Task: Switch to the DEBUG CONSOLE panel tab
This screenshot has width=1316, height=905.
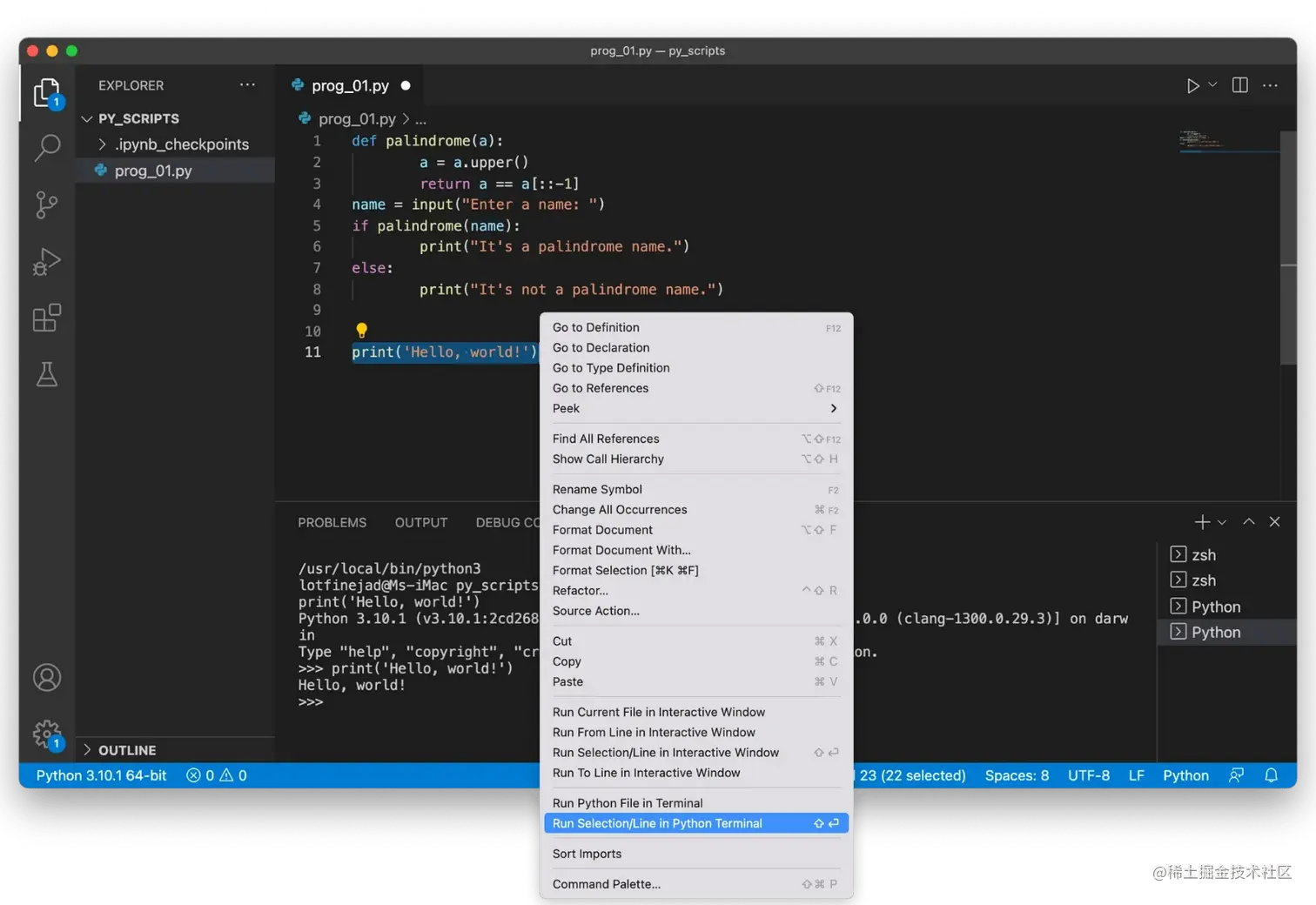Action: [x=508, y=522]
